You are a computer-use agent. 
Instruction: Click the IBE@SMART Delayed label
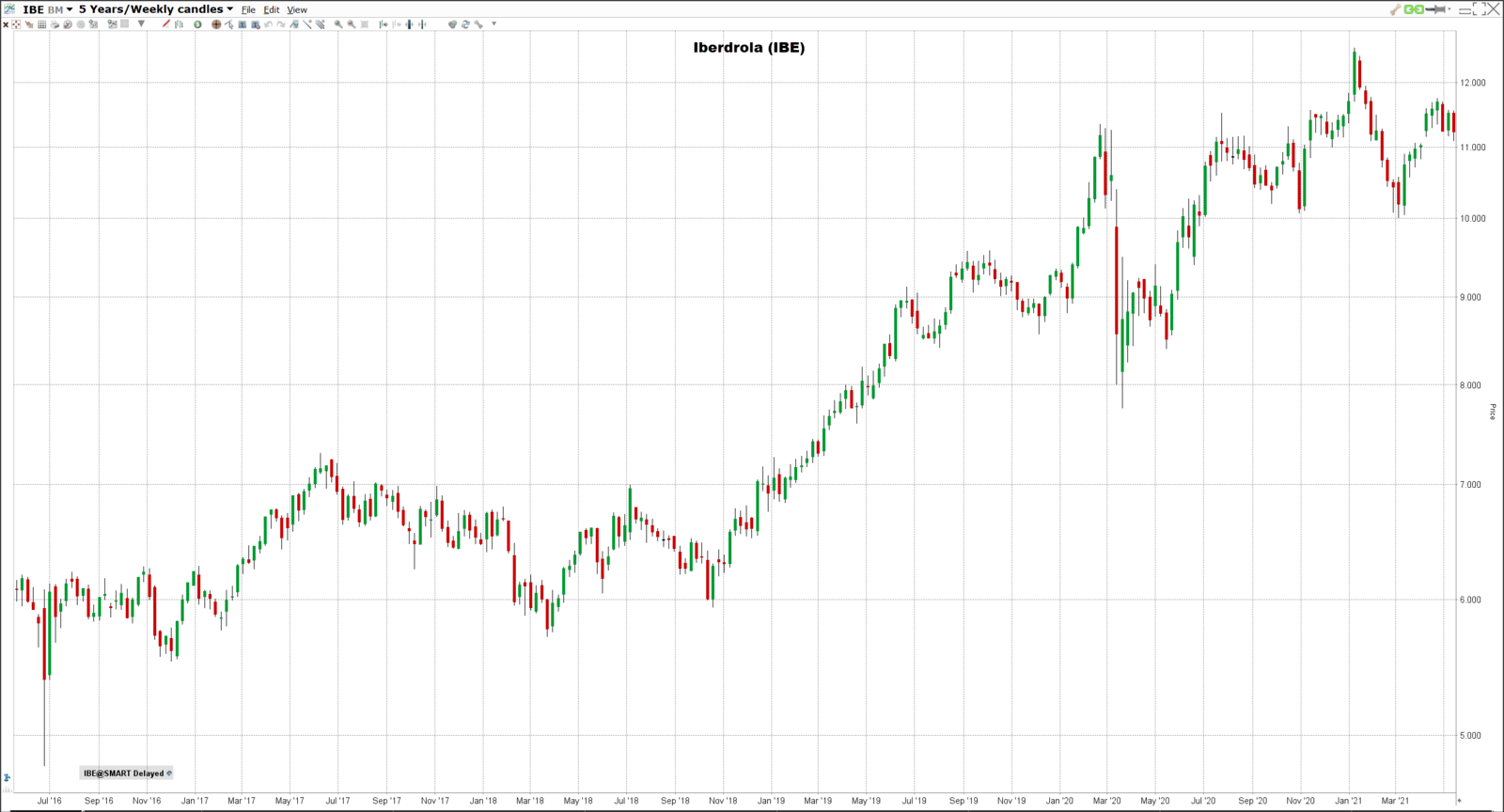coord(126,773)
